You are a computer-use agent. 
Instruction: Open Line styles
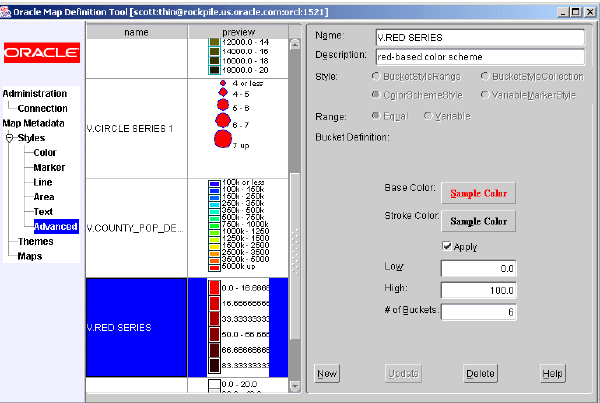pyautogui.click(x=43, y=182)
